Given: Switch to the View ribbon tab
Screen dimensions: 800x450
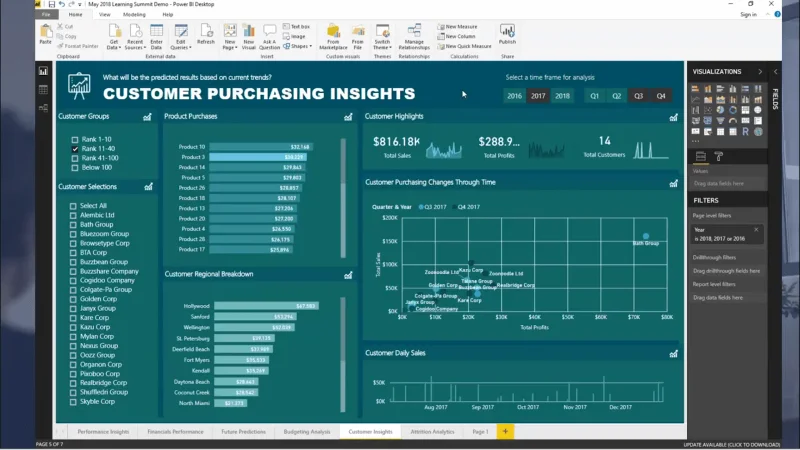Looking at the screenshot, I should coord(104,15).
